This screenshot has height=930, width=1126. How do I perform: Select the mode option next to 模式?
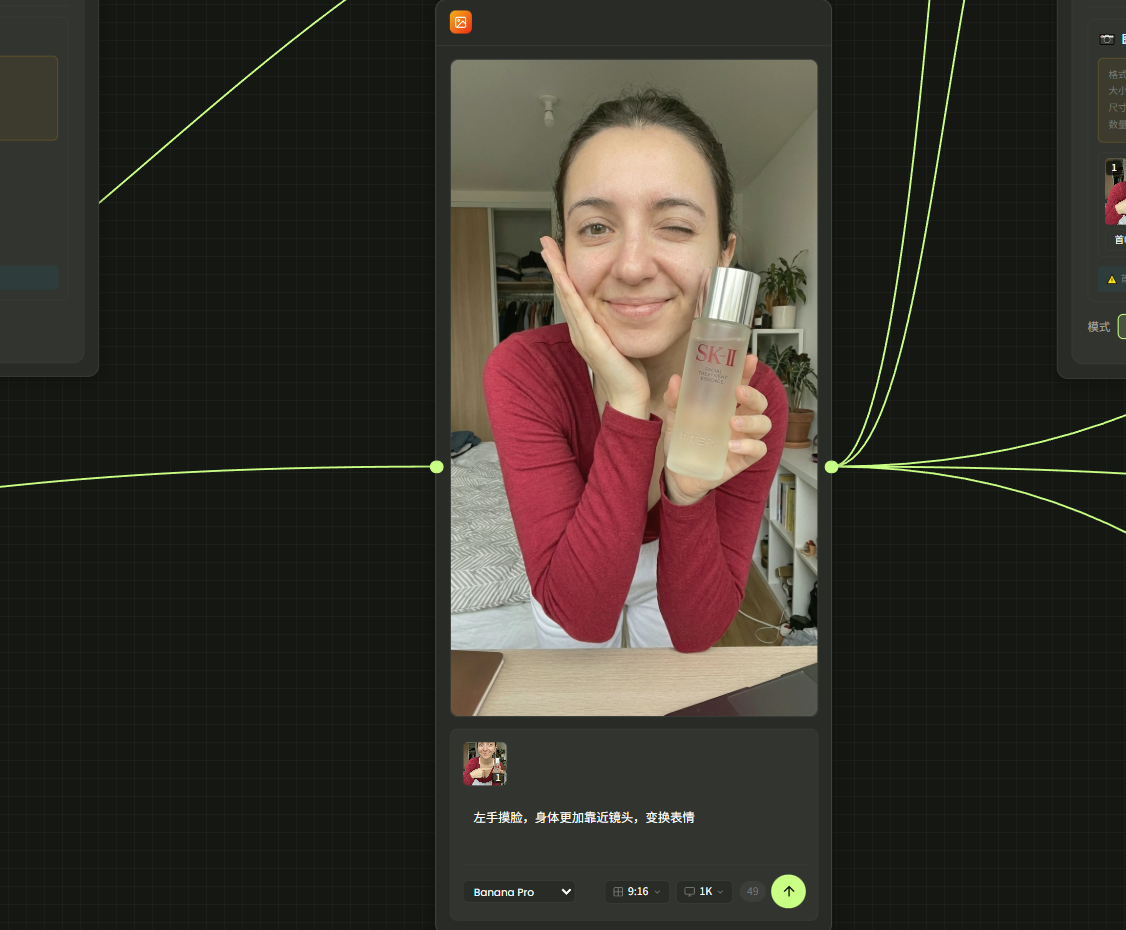pos(1121,327)
